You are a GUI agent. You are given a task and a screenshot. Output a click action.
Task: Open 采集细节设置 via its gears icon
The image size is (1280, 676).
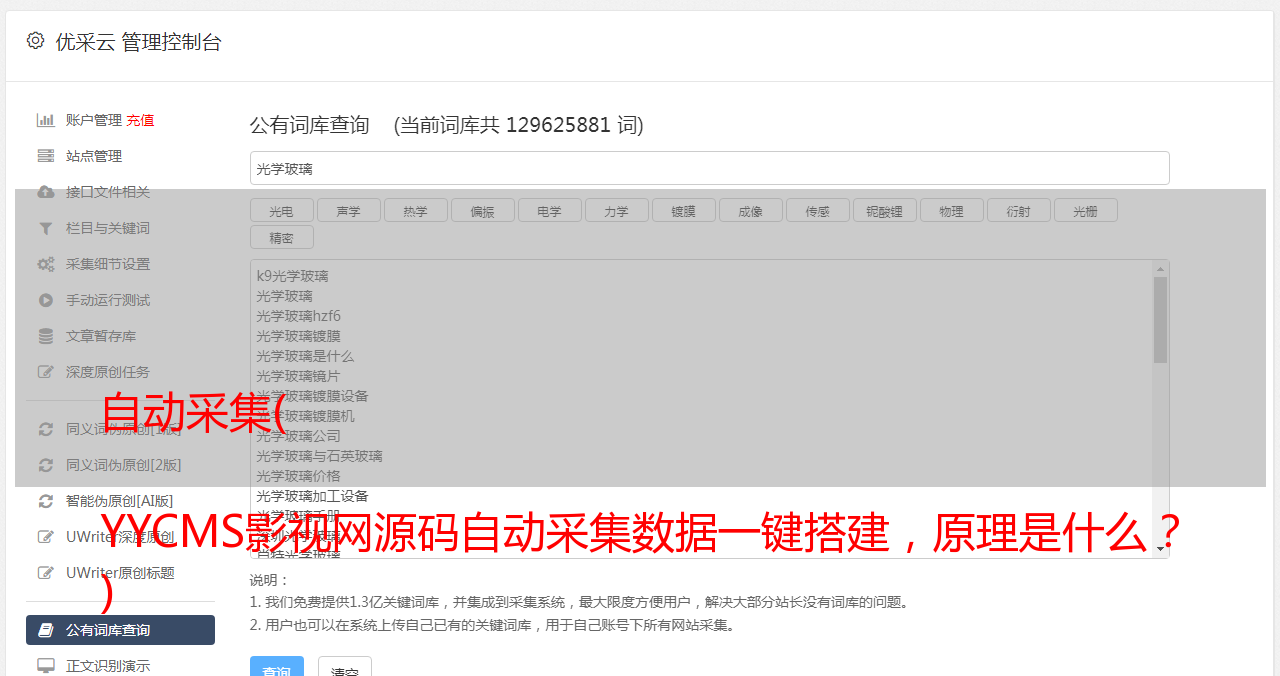click(46, 264)
